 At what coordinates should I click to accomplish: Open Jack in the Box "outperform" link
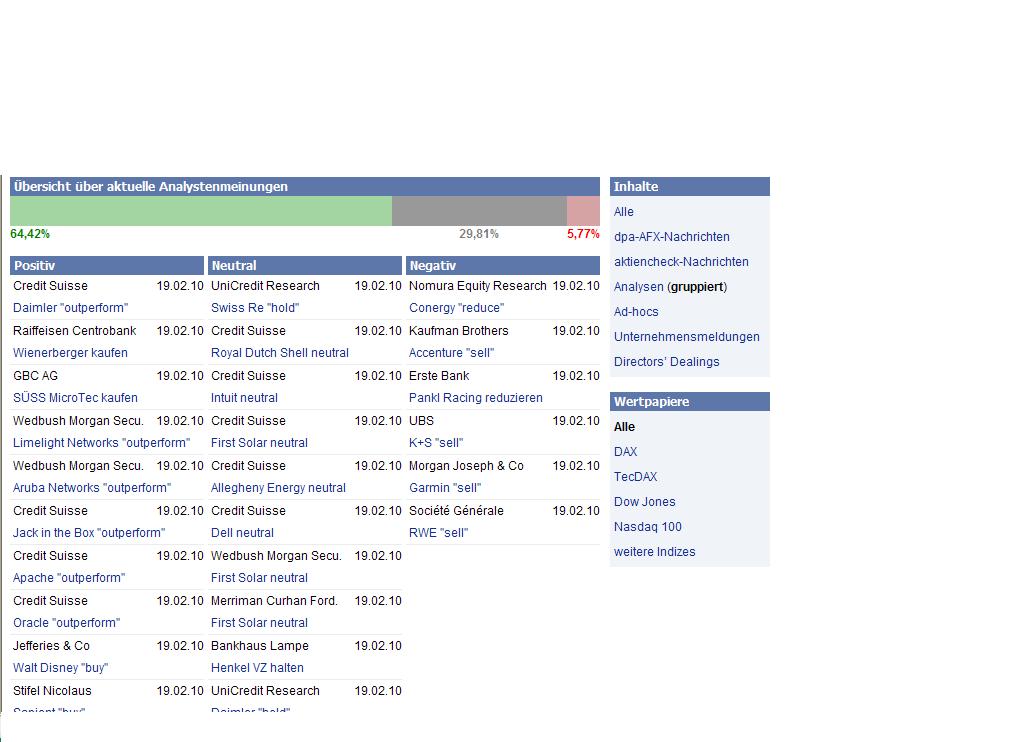tap(89, 533)
